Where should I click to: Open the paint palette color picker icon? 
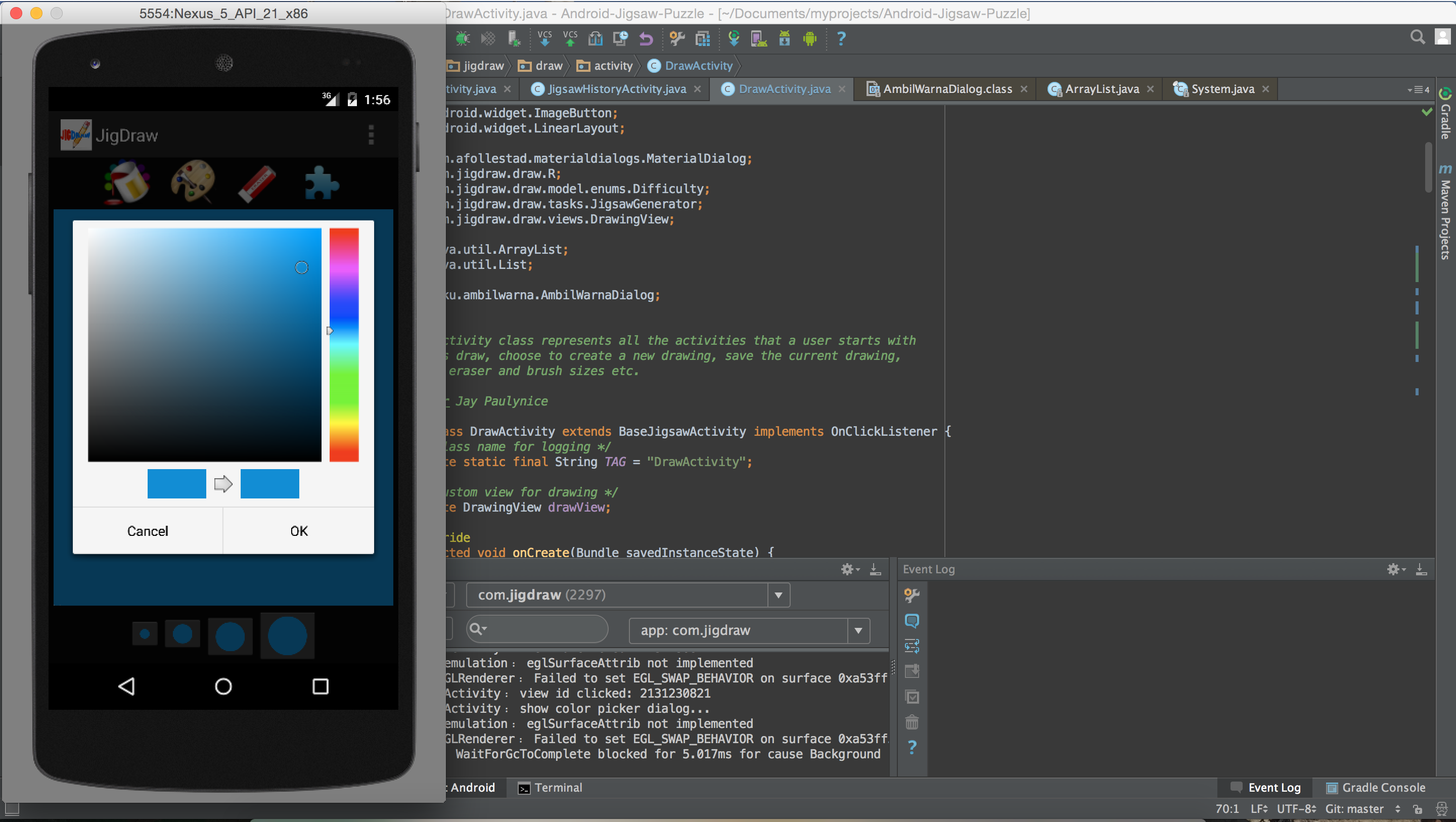pyautogui.click(x=193, y=182)
